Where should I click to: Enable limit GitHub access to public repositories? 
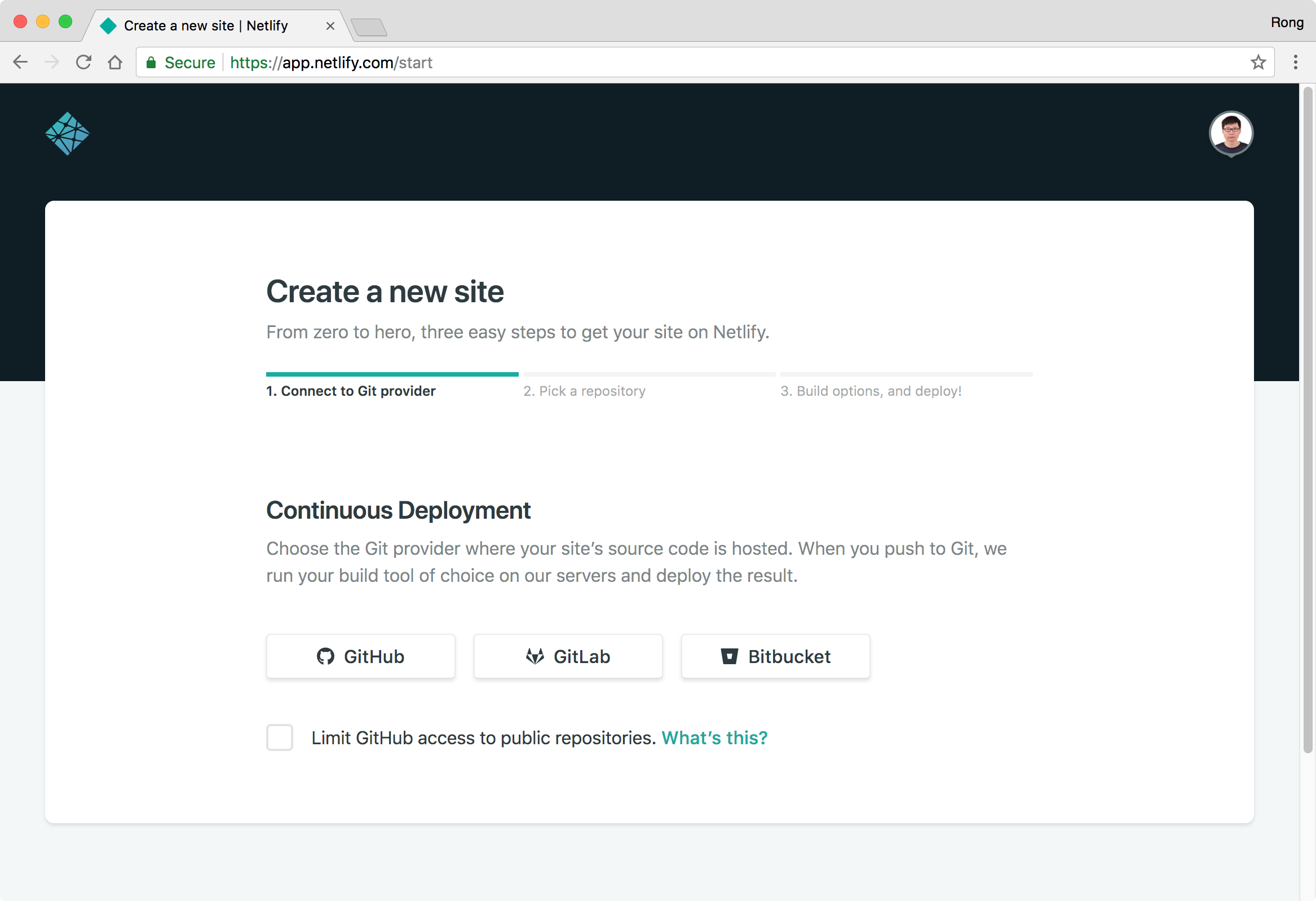coord(280,737)
